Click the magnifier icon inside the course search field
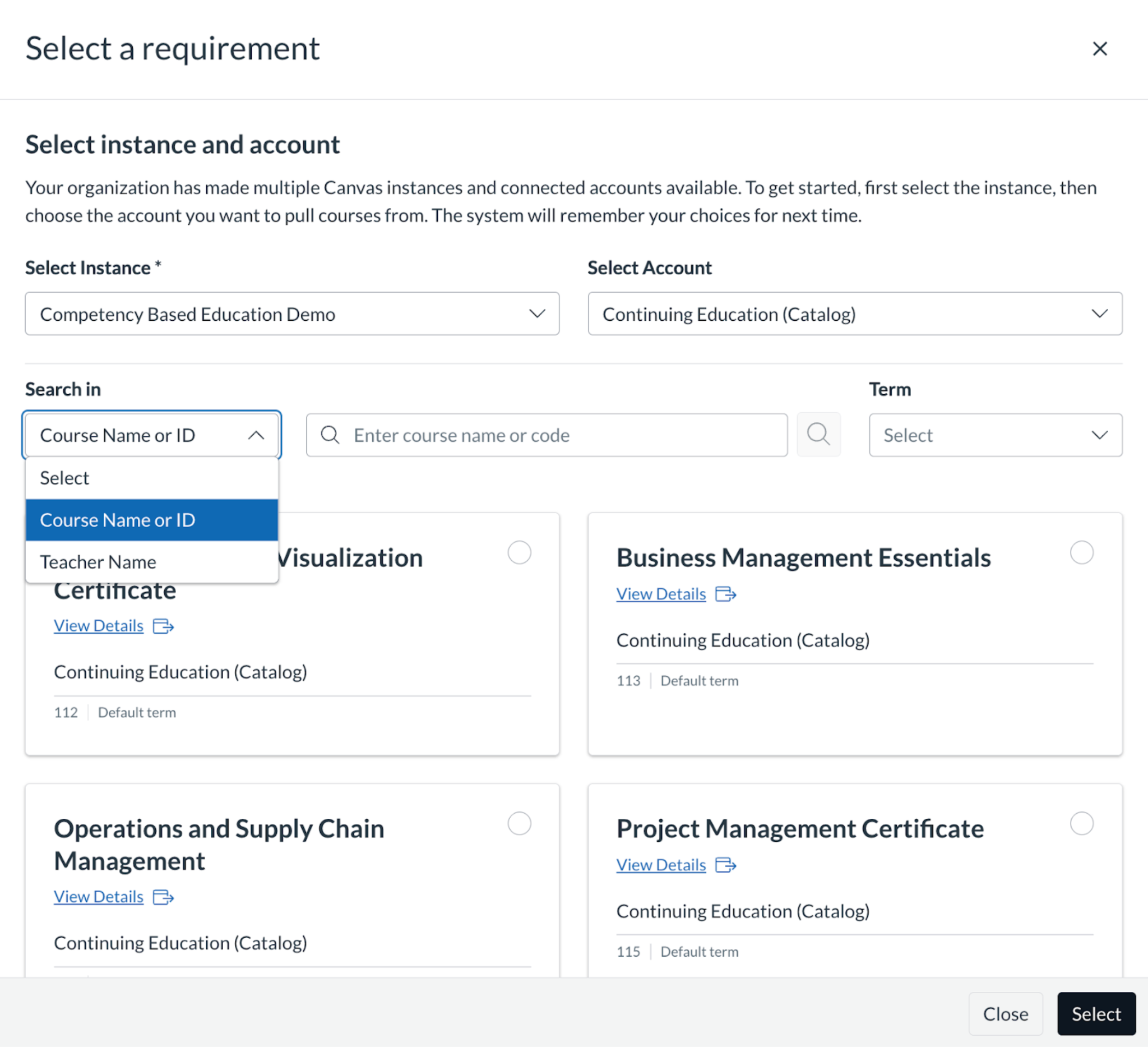 point(330,435)
